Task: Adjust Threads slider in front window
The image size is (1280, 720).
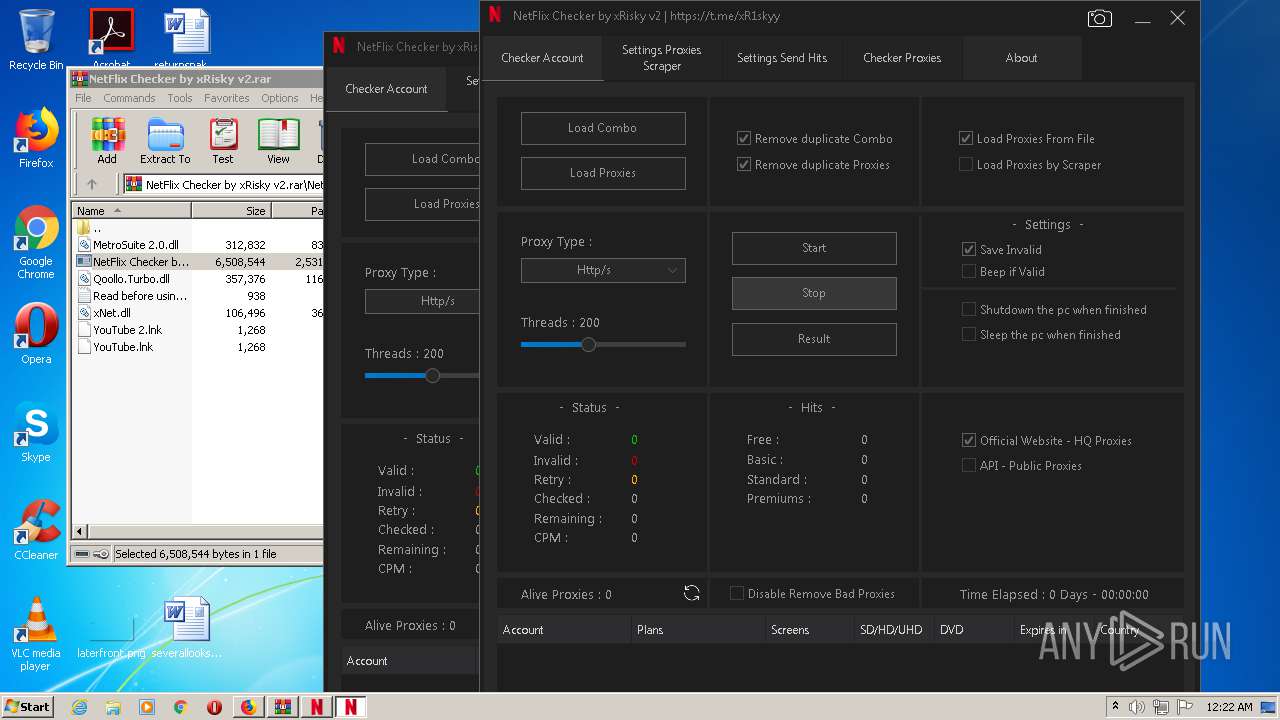Action: tap(603, 344)
